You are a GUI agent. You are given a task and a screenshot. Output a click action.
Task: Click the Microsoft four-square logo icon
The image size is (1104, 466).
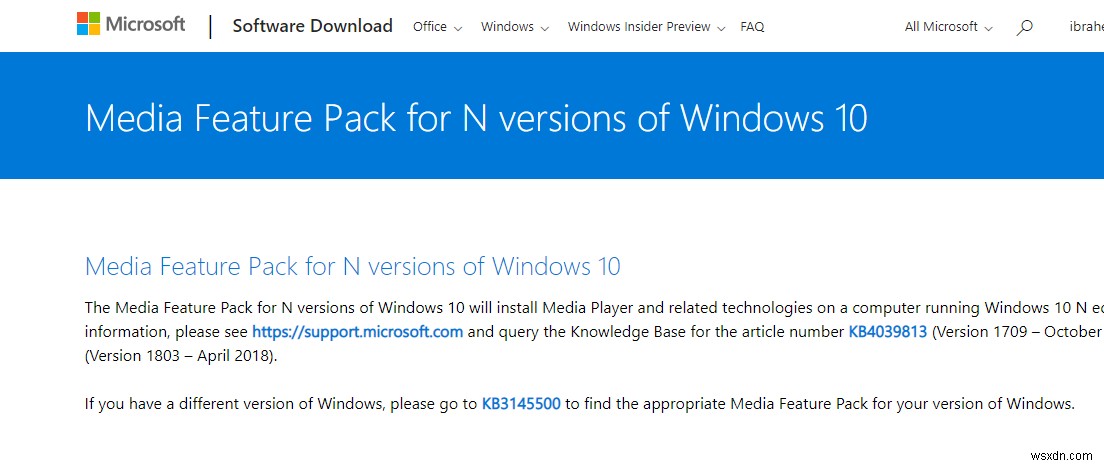[x=89, y=25]
